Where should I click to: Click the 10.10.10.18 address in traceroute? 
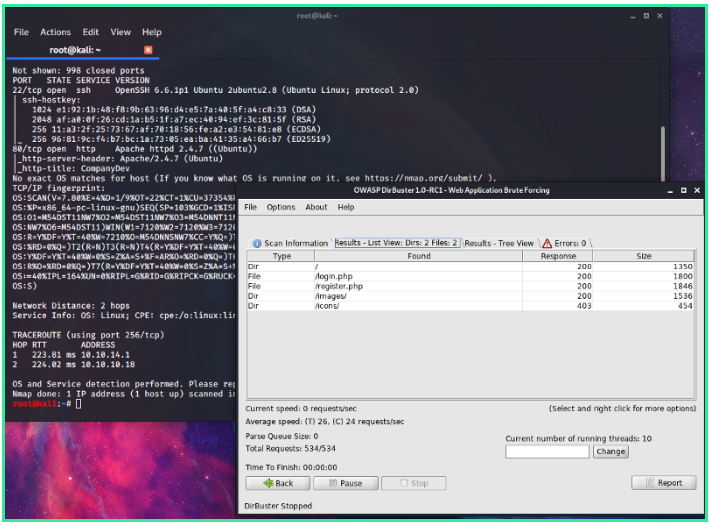click(x=108, y=365)
